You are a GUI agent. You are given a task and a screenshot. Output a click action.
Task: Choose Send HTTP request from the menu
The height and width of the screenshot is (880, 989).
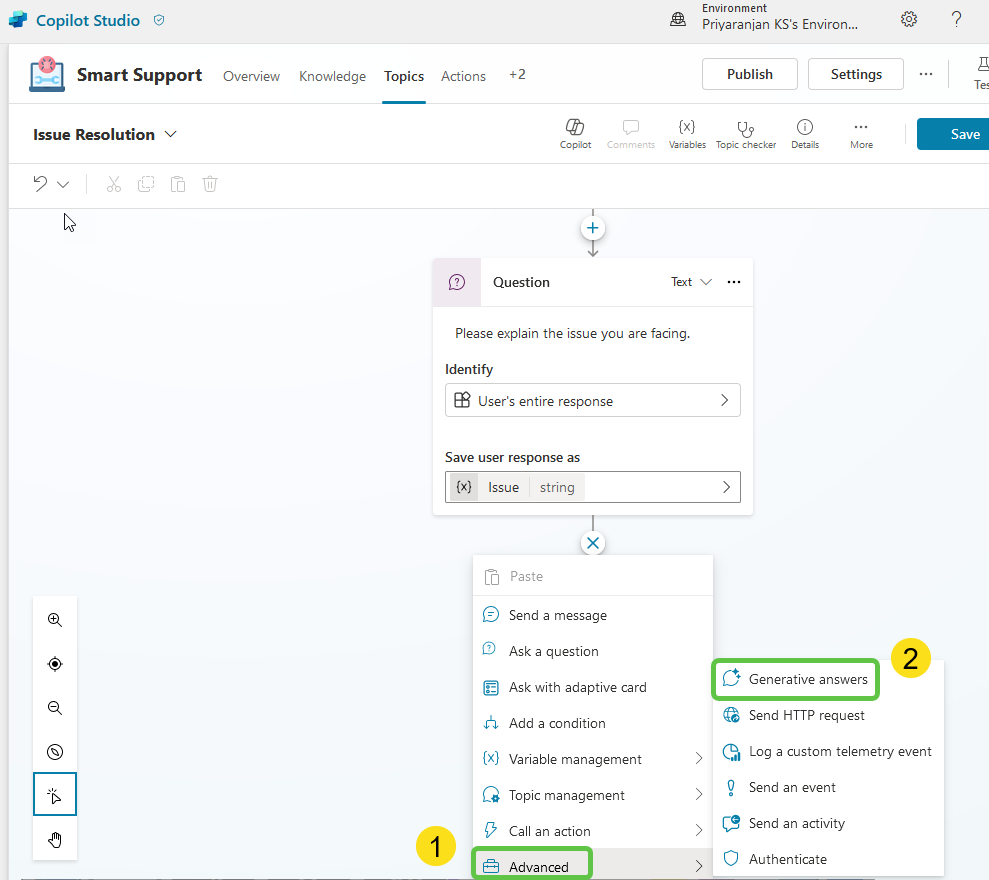(805, 715)
